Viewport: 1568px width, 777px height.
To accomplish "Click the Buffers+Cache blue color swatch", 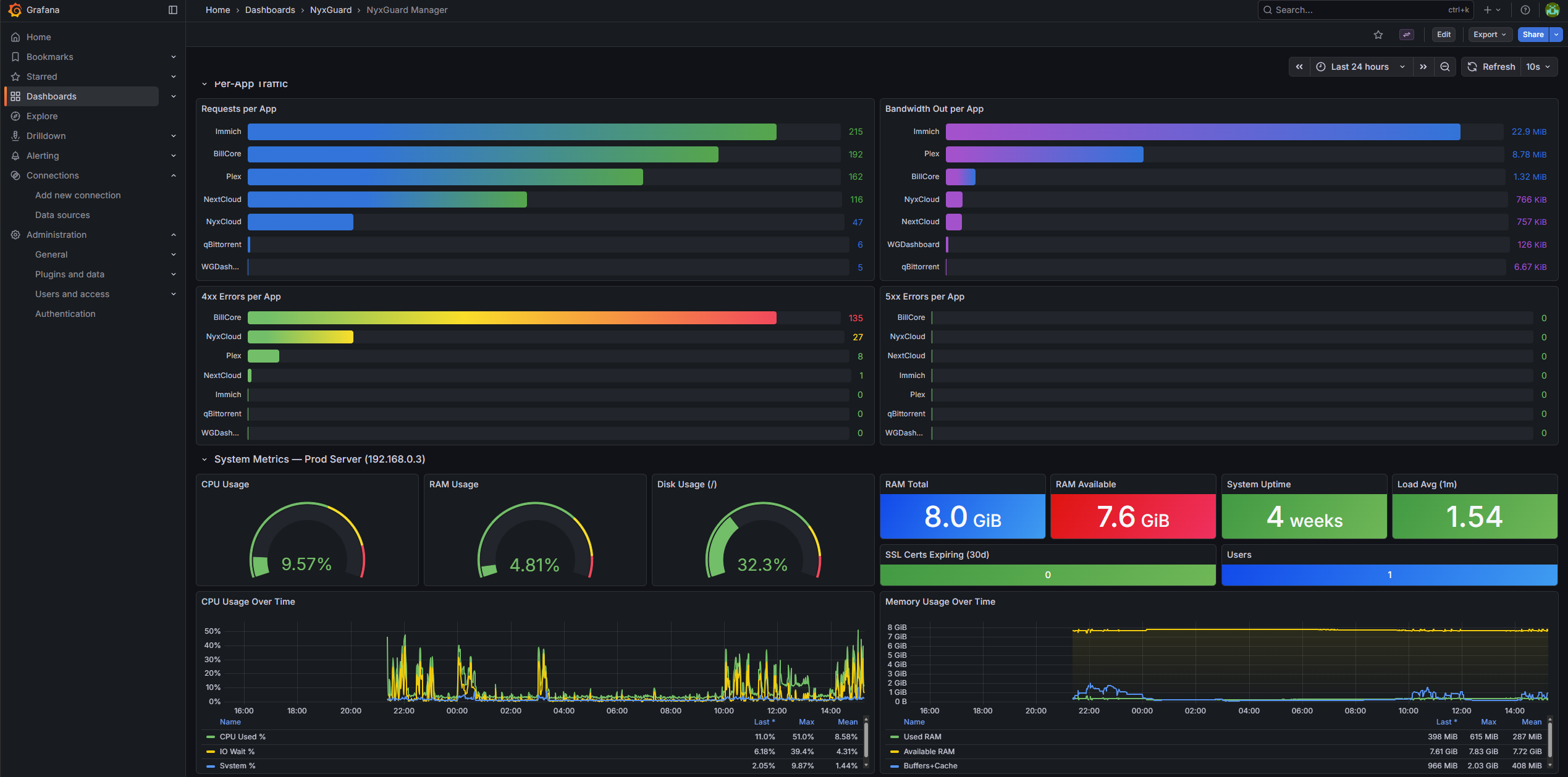I will click(894, 766).
